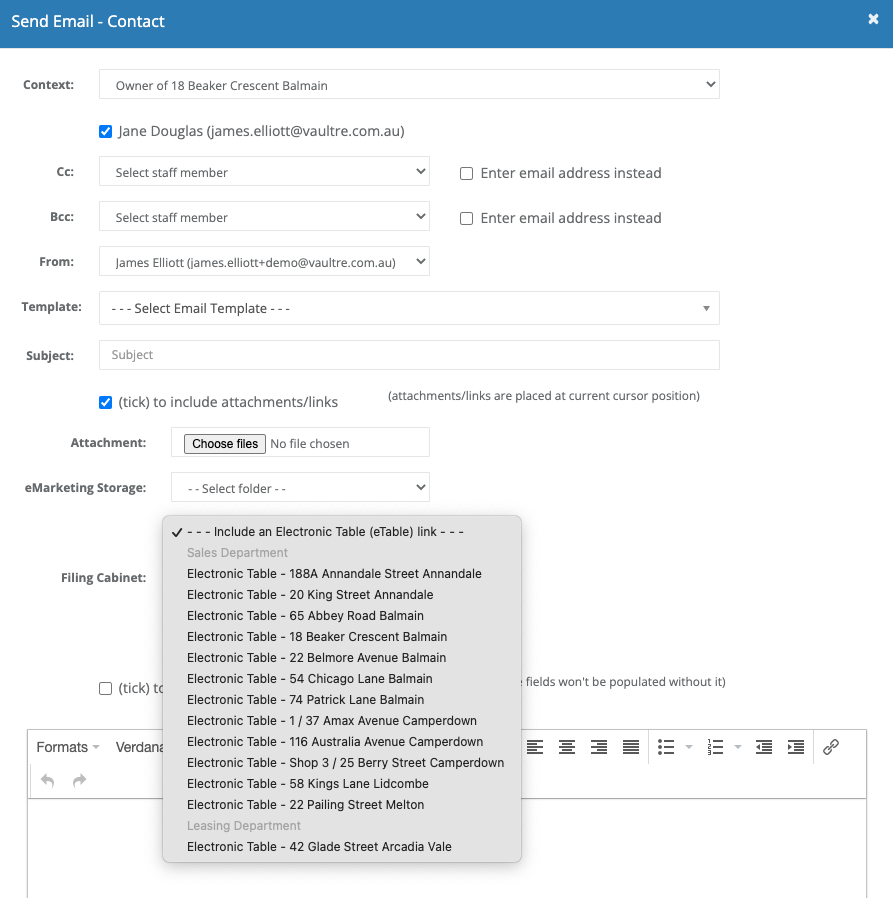Insert bullet list in editor
The image size is (893, 898).
(x=666, y=747)
